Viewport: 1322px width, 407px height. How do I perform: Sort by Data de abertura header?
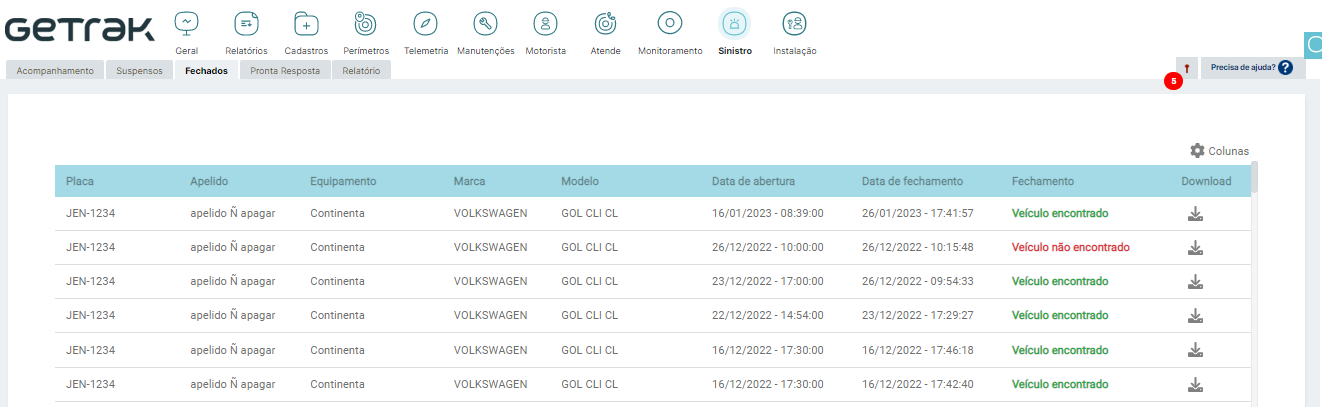click(x=754, y=182)
